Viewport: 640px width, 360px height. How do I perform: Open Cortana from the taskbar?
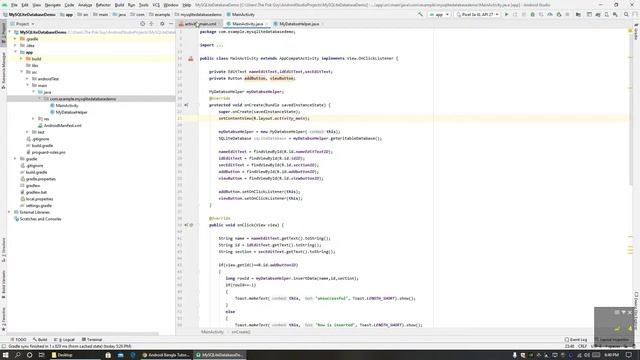click(x=29, y=355)
